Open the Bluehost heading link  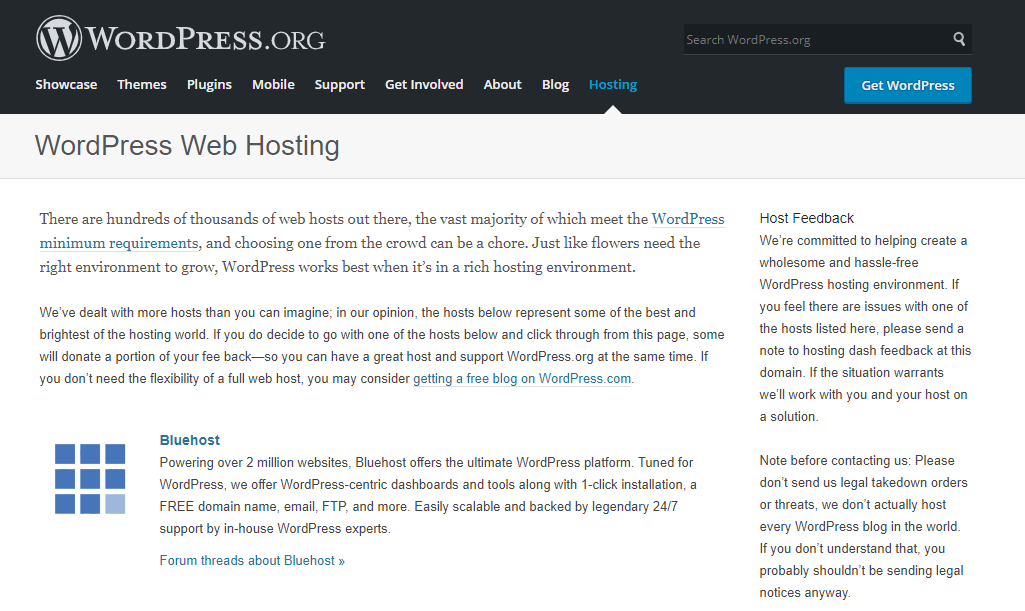point(190,440)
